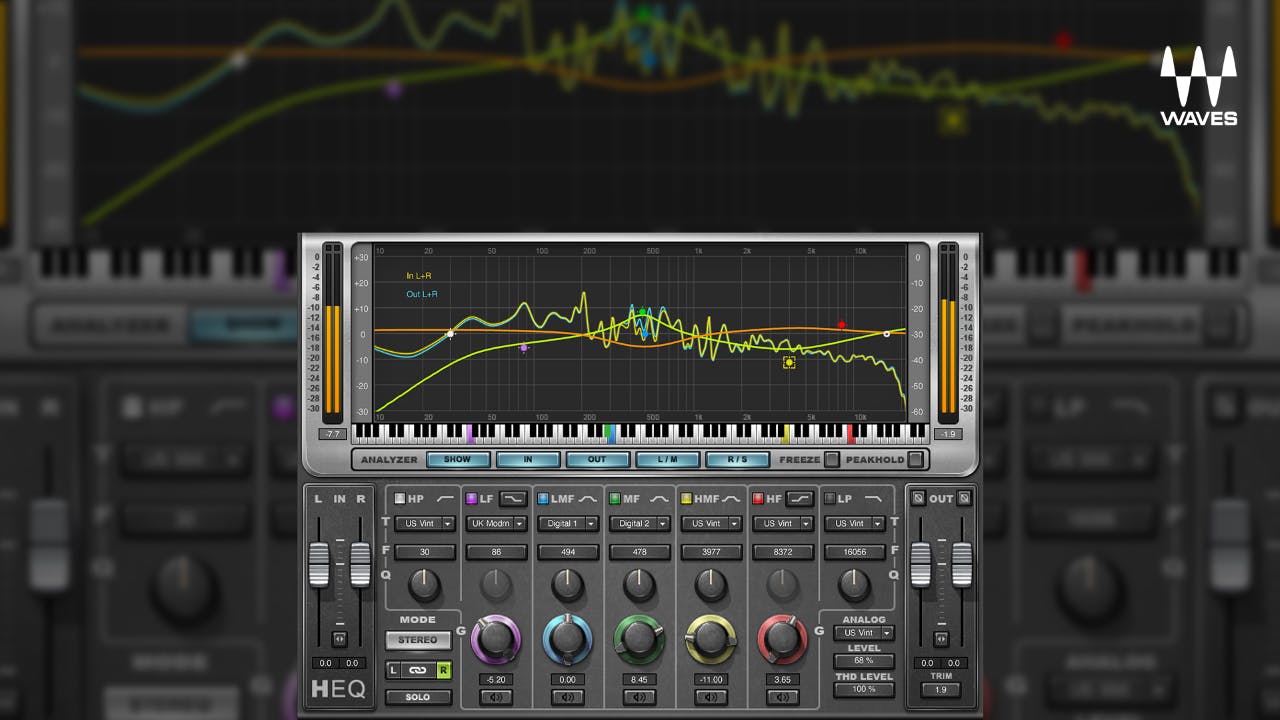Click the TRIM 1.9 value button

pyautogui.click(x=941, y=690)
